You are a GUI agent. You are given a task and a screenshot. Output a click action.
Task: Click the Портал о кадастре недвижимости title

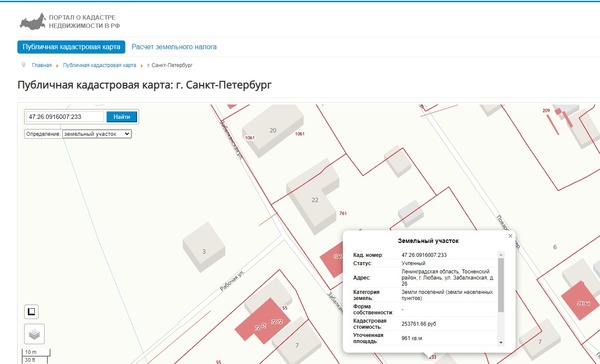84,21
